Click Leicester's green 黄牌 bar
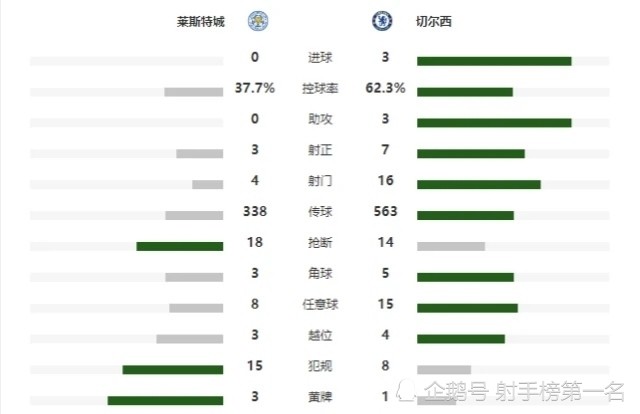The image size is (640, 414). 165,400
